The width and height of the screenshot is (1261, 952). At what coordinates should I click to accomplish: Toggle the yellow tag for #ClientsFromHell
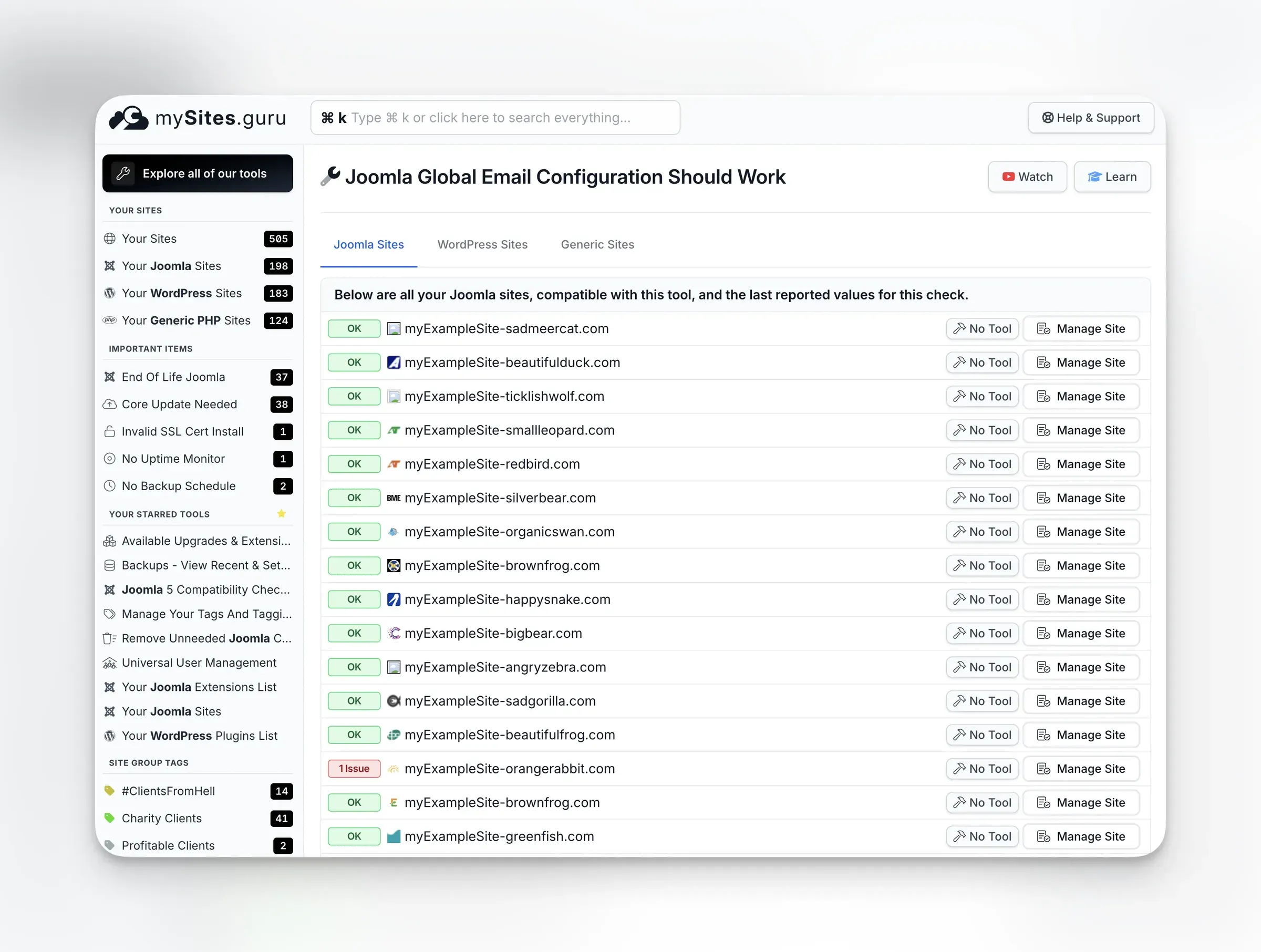[109, 791]
